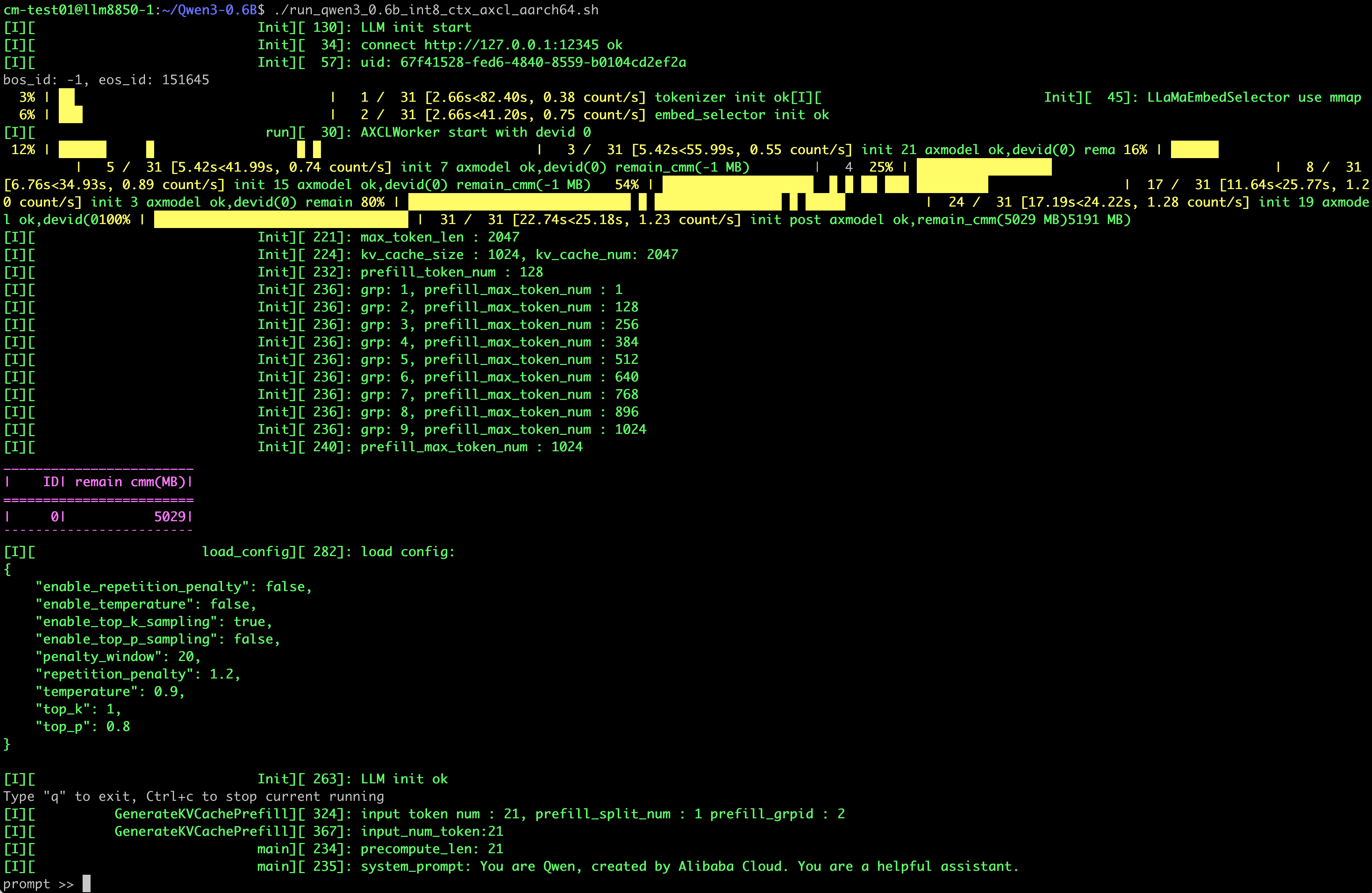This screenshot has width=1372, height=893.
Task: Click the enable_top_k_sampling true value
Action: (x=249, y=621)
